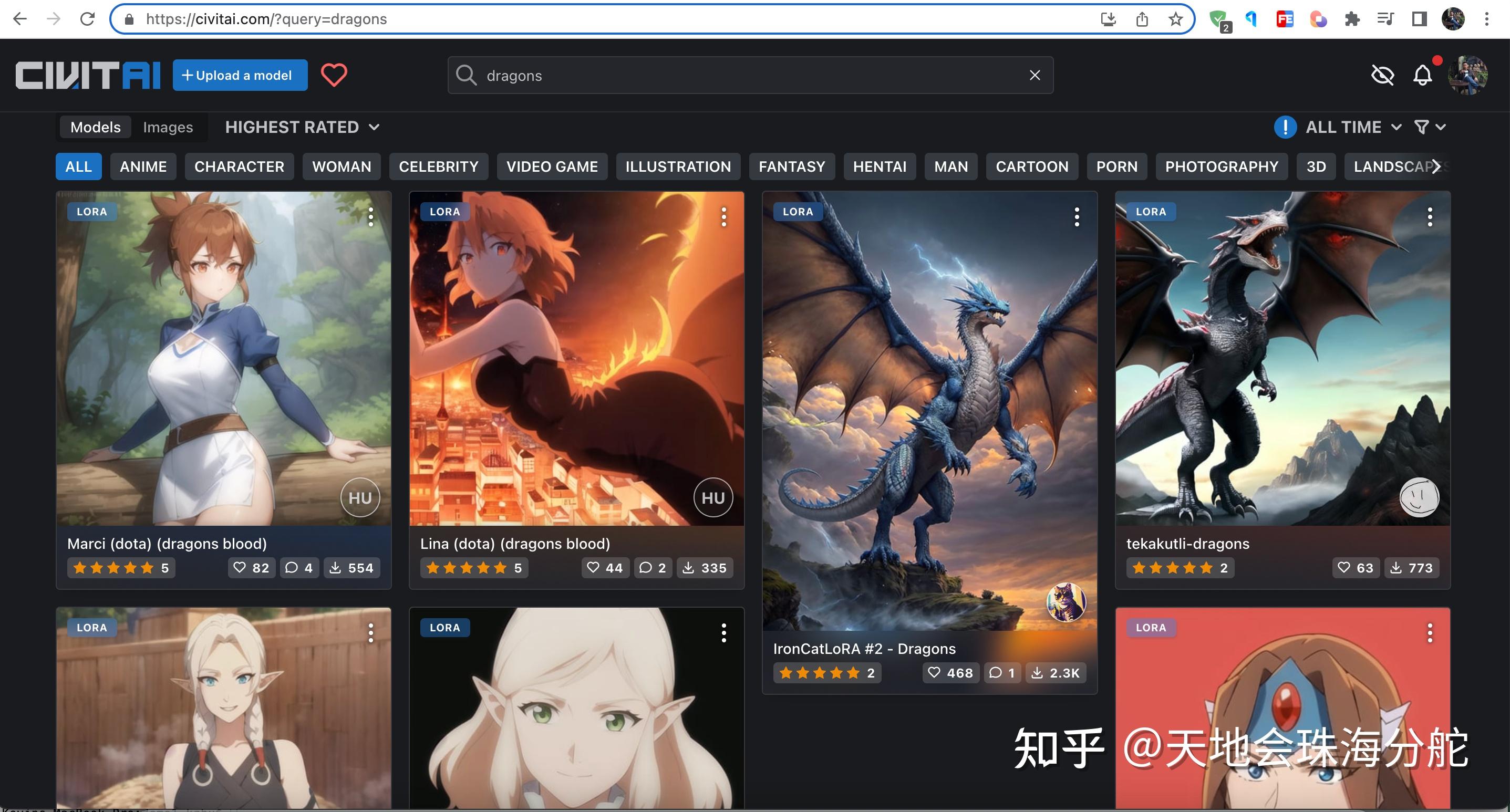The height and width of the screenshot is (812, 1510).
Task: Click the heart likes on IronCatLoRA card
Action: 950,673
